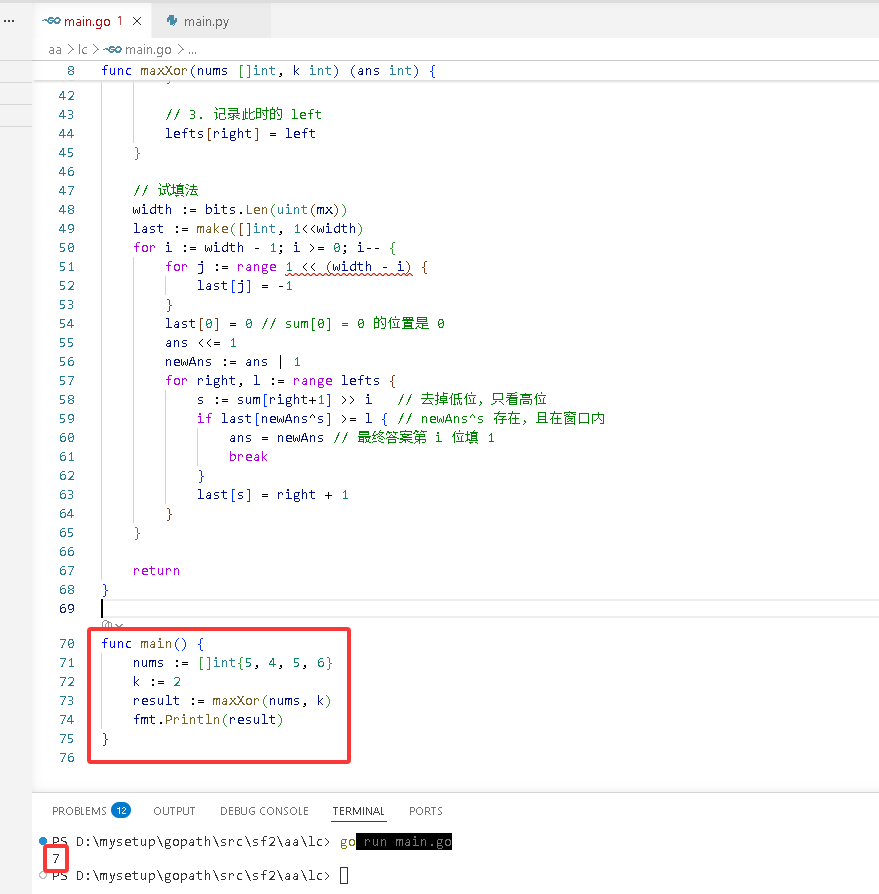879x894 pixels.
Task: Switch to the DEBUG CONSOLE tab
Action: (264, 811)
